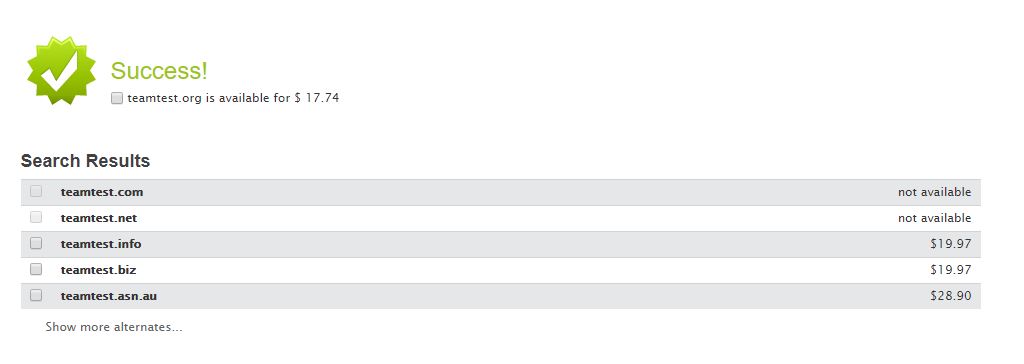Select the teamtest.com row checkbox
This screenshot has width=1024, height=364.
pos(36,191)
